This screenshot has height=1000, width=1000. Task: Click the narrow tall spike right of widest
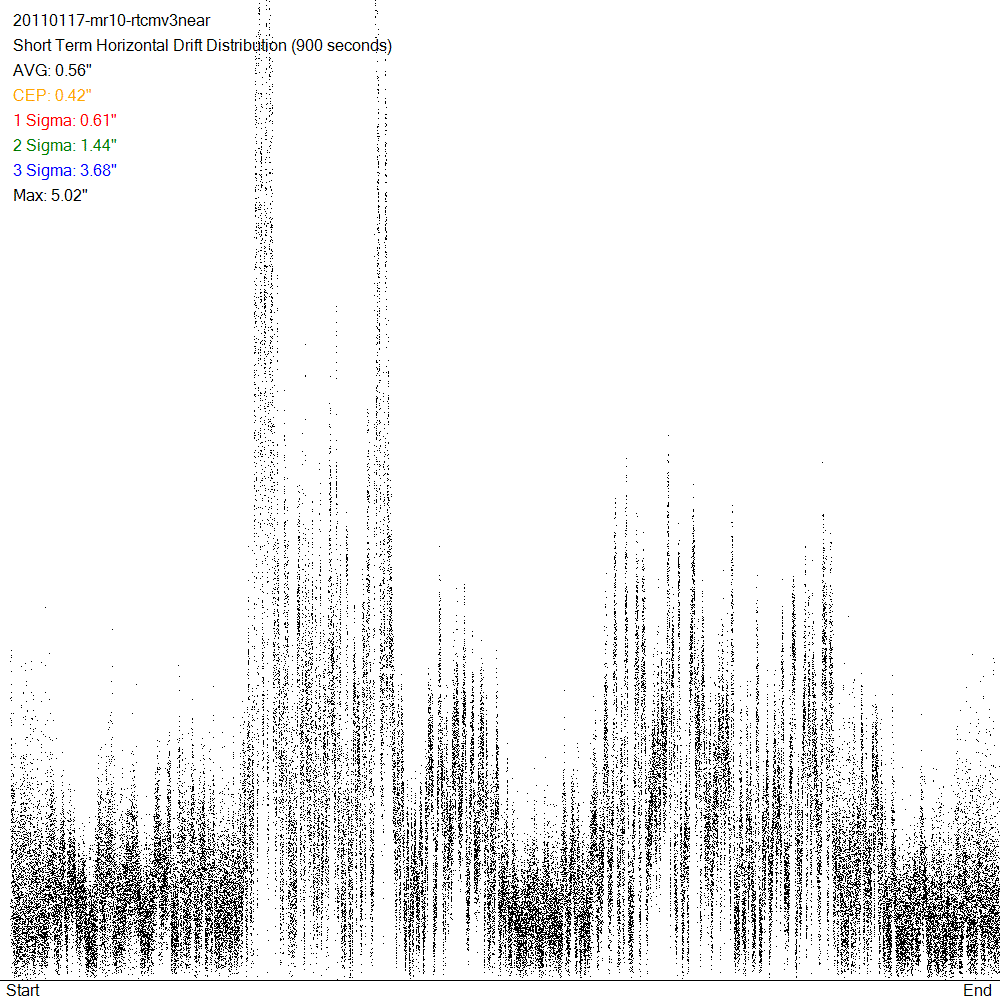pyautogui.click(x=378, y=300)
